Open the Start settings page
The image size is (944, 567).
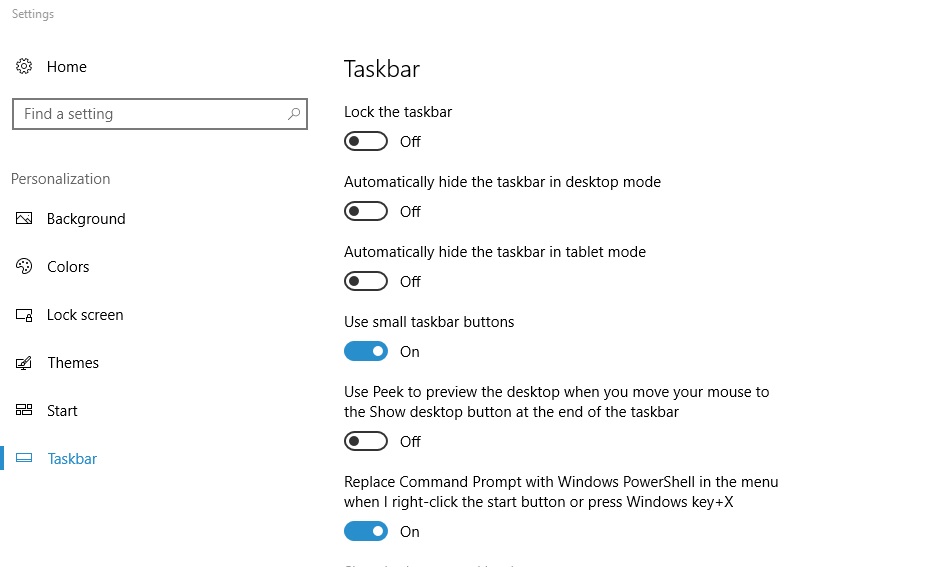coord(62,411)
